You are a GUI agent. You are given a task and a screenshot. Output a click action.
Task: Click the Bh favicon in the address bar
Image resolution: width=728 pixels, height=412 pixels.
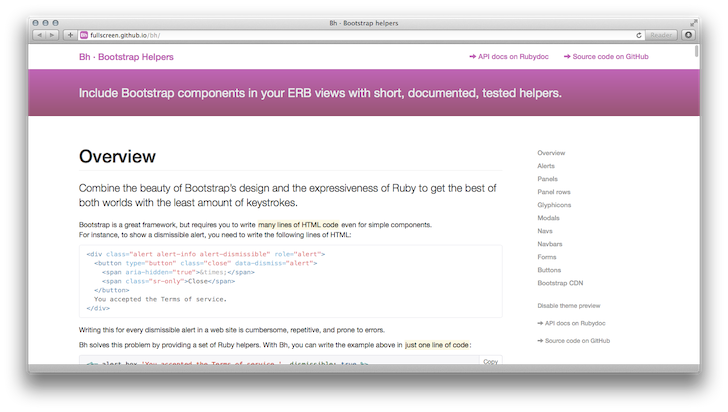click(84, 35)
